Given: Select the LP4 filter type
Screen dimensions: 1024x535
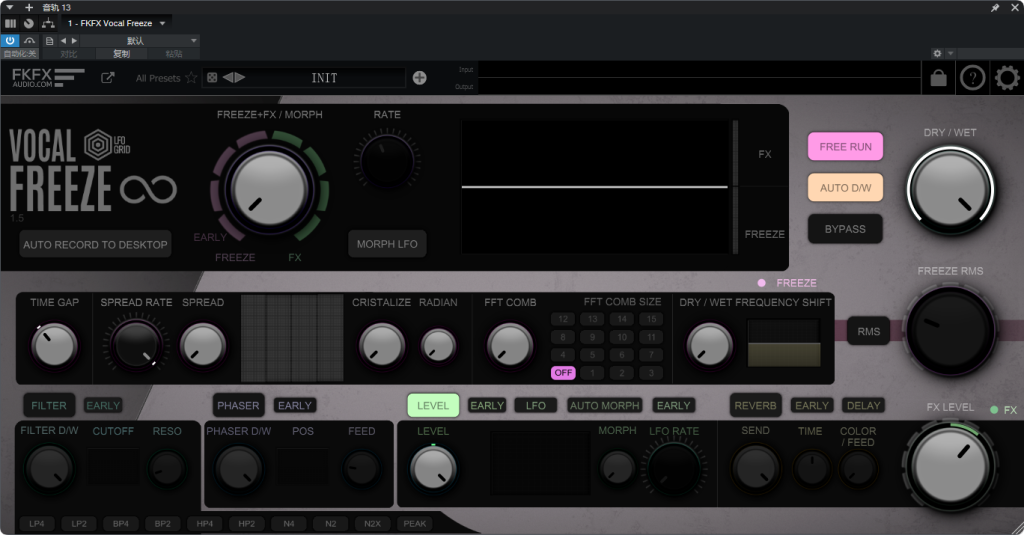Looking at the screenshot, I should point(37,524).
